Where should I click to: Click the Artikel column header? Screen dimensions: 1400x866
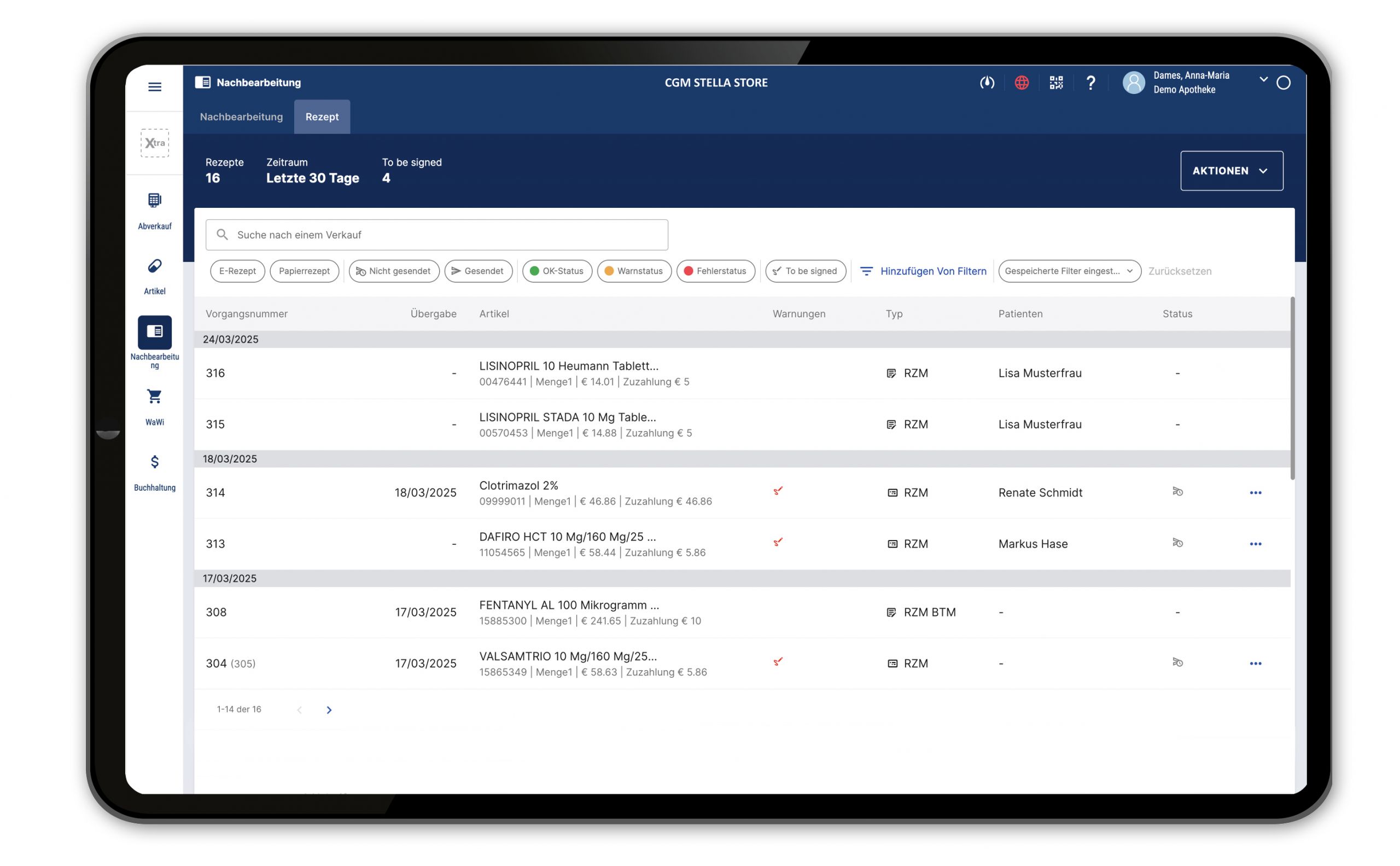tap(494, 314)
